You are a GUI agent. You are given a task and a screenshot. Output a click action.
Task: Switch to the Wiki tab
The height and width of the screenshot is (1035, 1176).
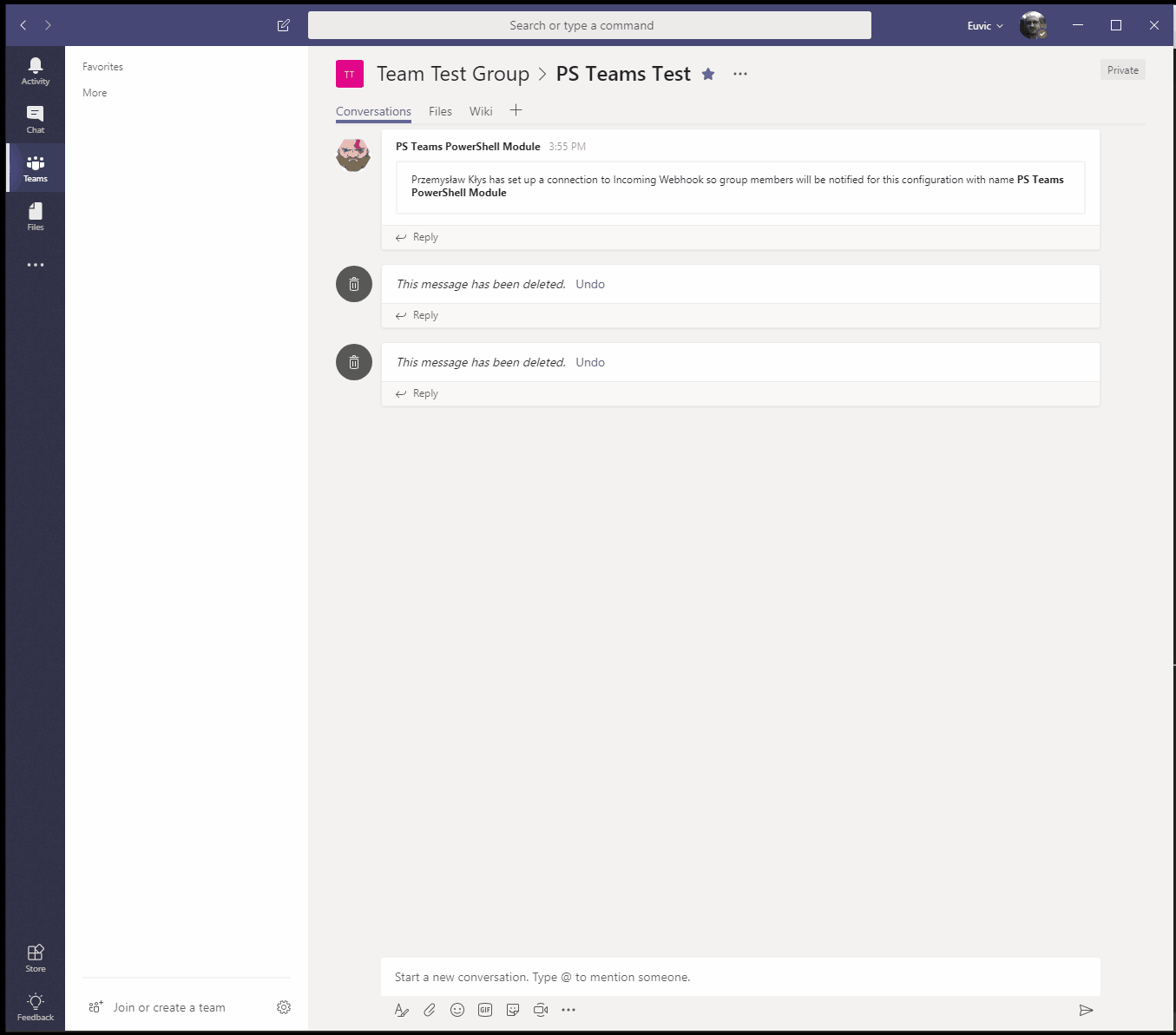(x=481, y=111)
